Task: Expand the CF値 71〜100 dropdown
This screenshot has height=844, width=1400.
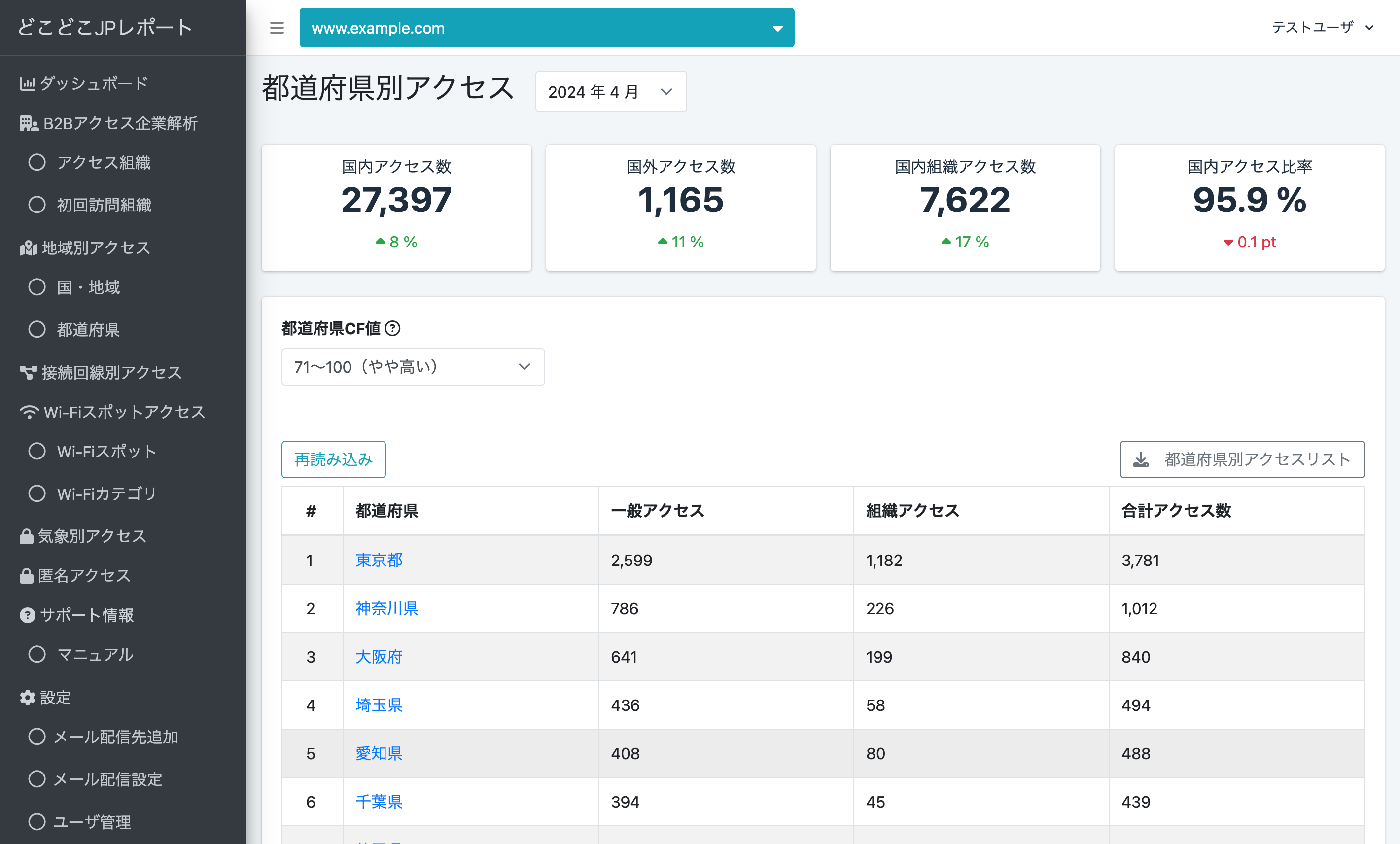Action: click(x=413, y=367)
